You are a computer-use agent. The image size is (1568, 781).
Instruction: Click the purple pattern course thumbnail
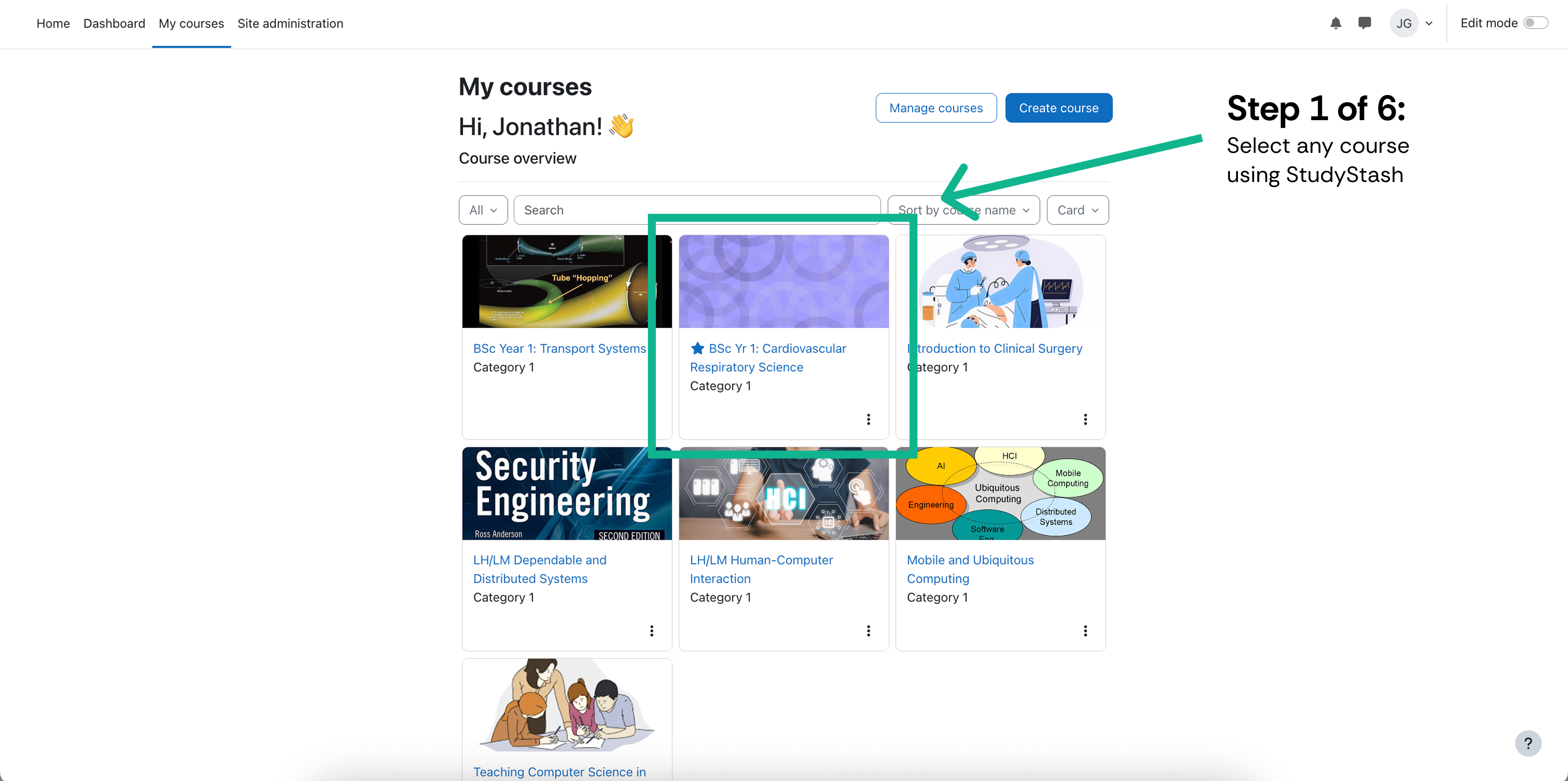[784, 282]
